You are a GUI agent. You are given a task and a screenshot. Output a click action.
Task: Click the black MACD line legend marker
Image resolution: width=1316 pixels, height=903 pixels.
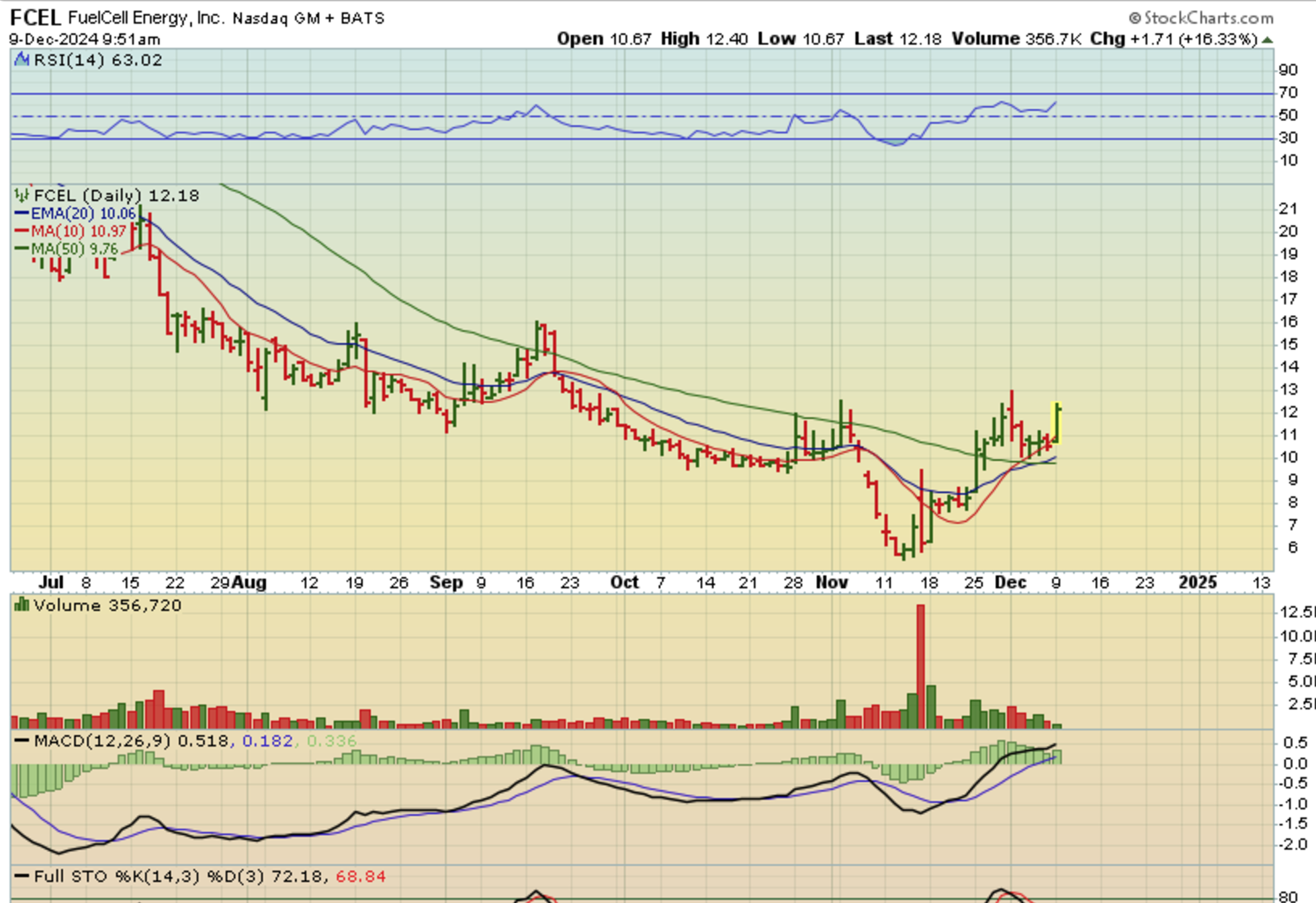[21, 741]
